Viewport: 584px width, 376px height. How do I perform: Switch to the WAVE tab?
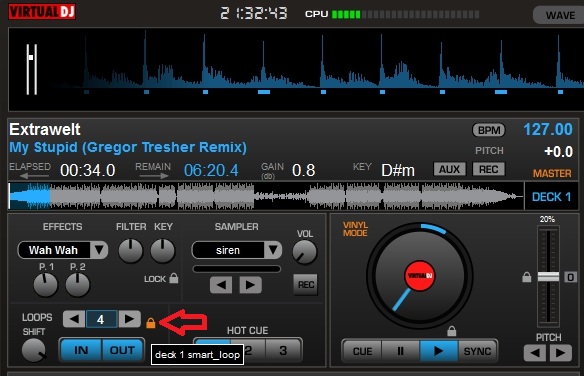560,15
